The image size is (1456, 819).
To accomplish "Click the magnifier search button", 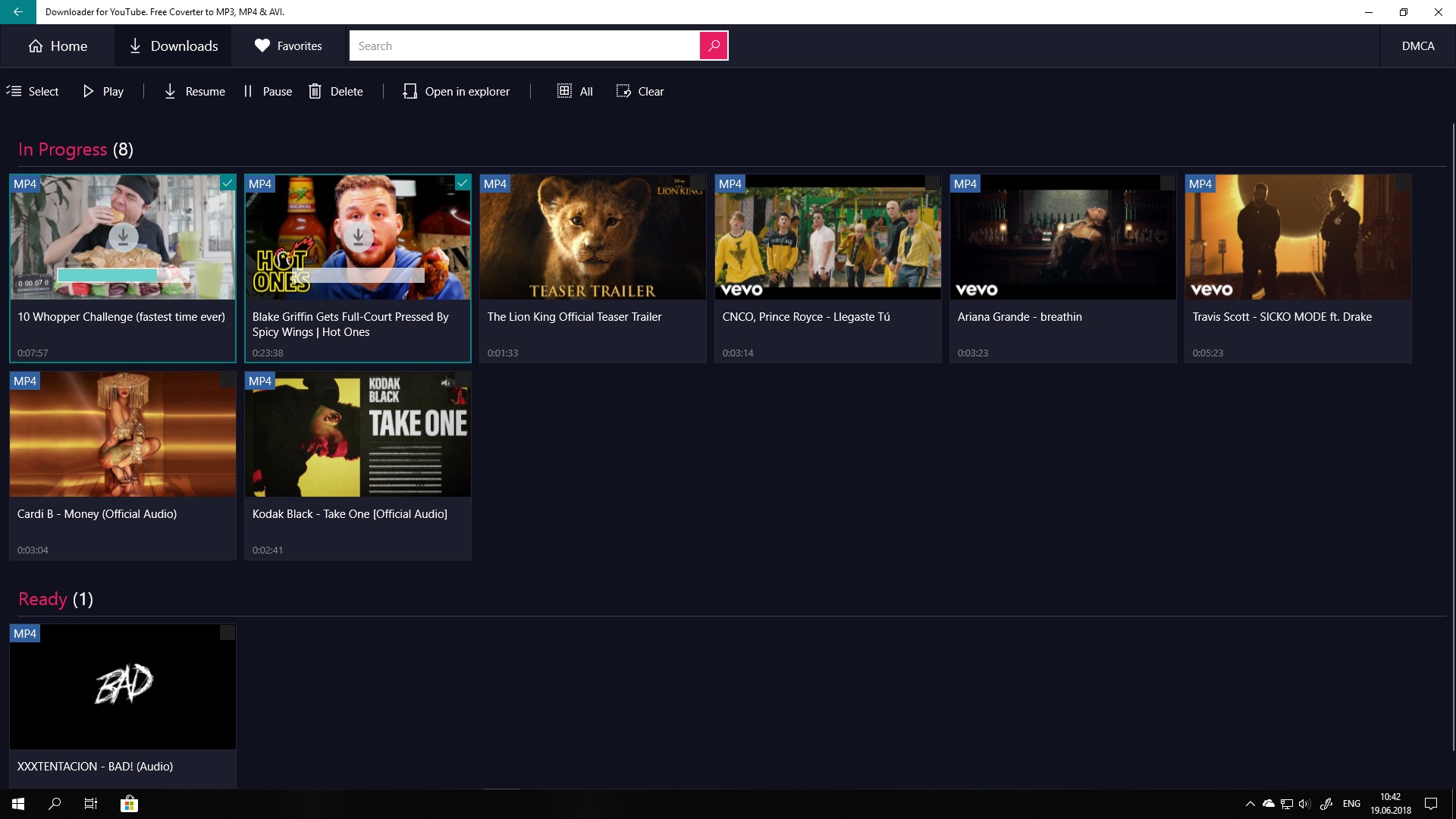I will click(x=713, y=45).
